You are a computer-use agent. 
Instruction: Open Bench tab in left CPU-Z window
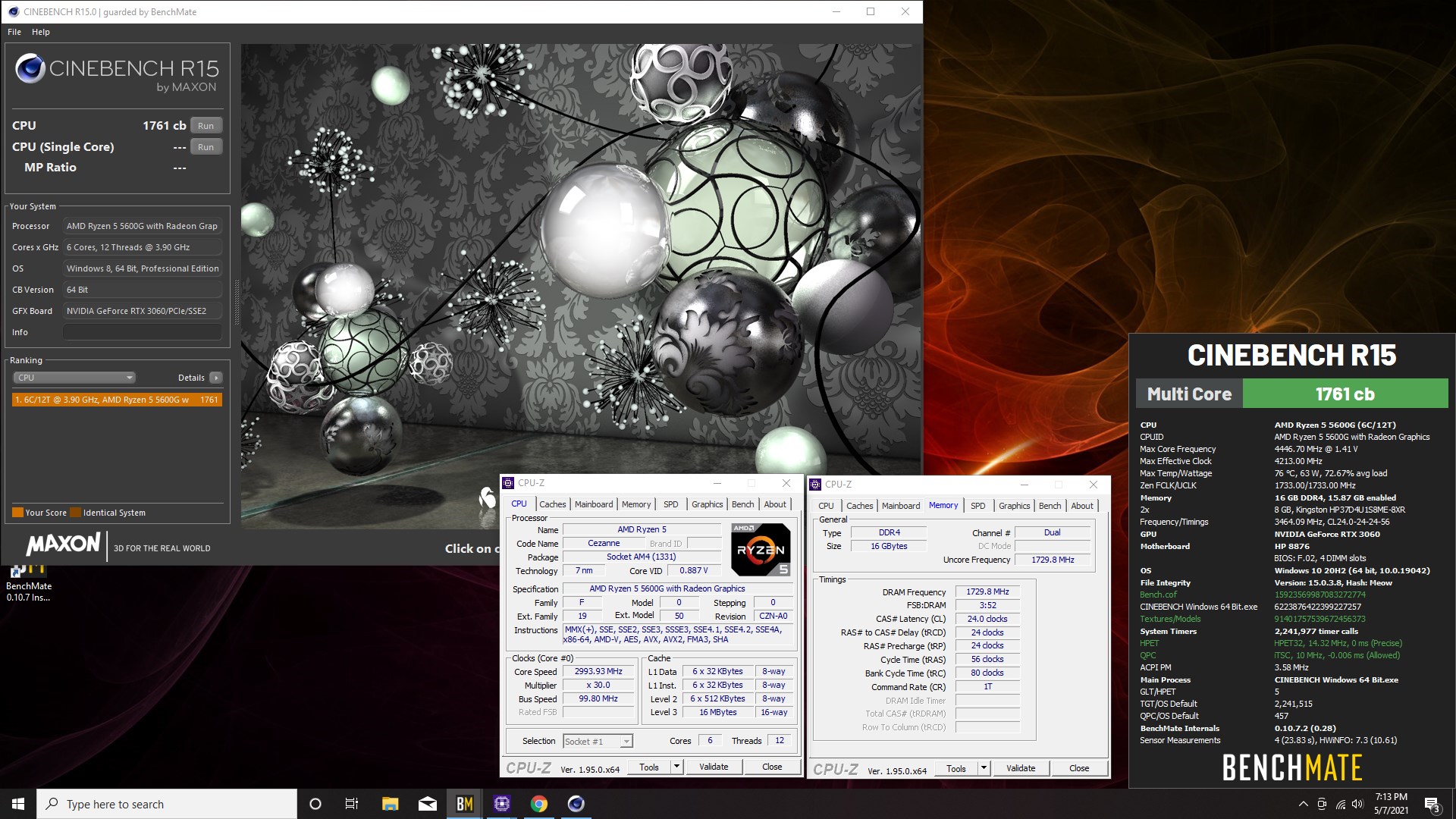[743, 504]
